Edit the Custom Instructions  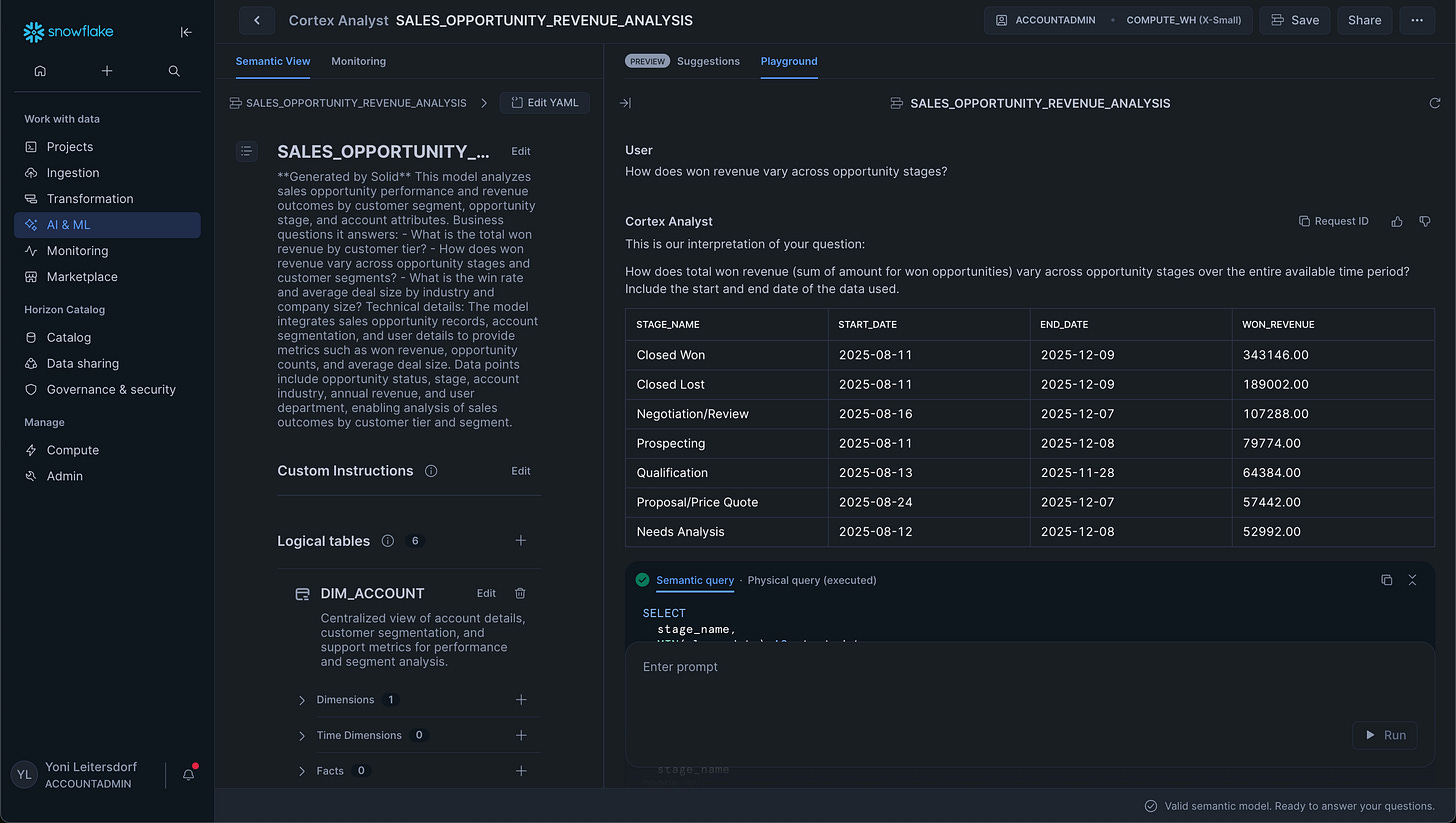click(x=521, y=471)
